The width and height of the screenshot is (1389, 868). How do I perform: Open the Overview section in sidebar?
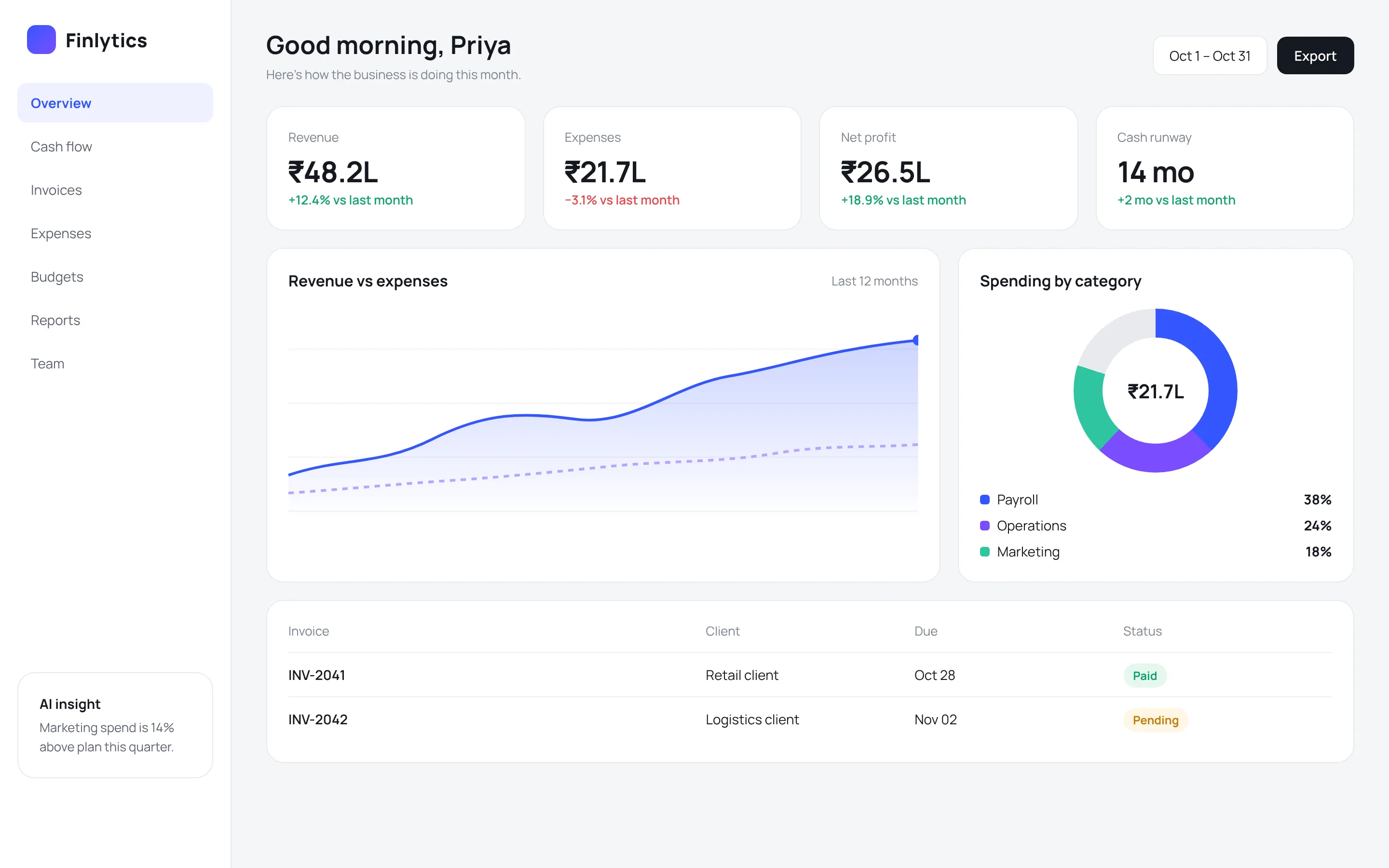(x=115, y=103)
